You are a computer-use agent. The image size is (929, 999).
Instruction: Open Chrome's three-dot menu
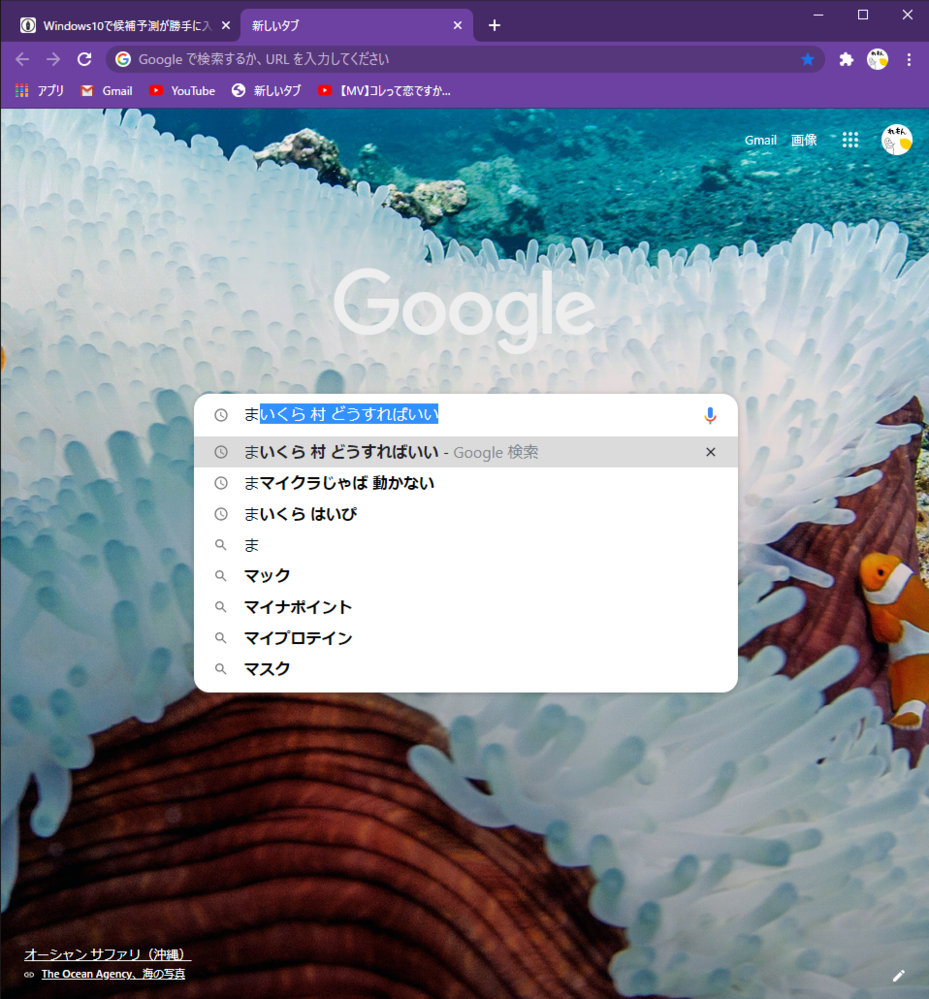909,59
